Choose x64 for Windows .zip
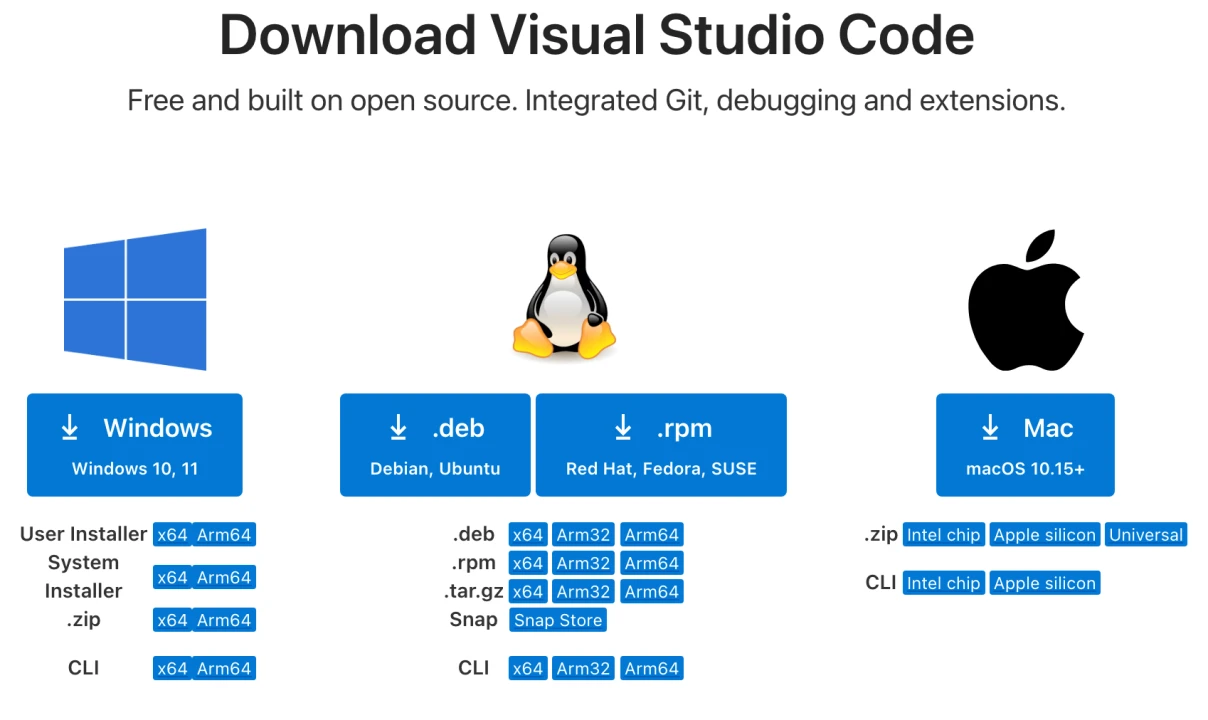Image resolution: width=1208 pixels, height=720 pixels. coord(172,620)
